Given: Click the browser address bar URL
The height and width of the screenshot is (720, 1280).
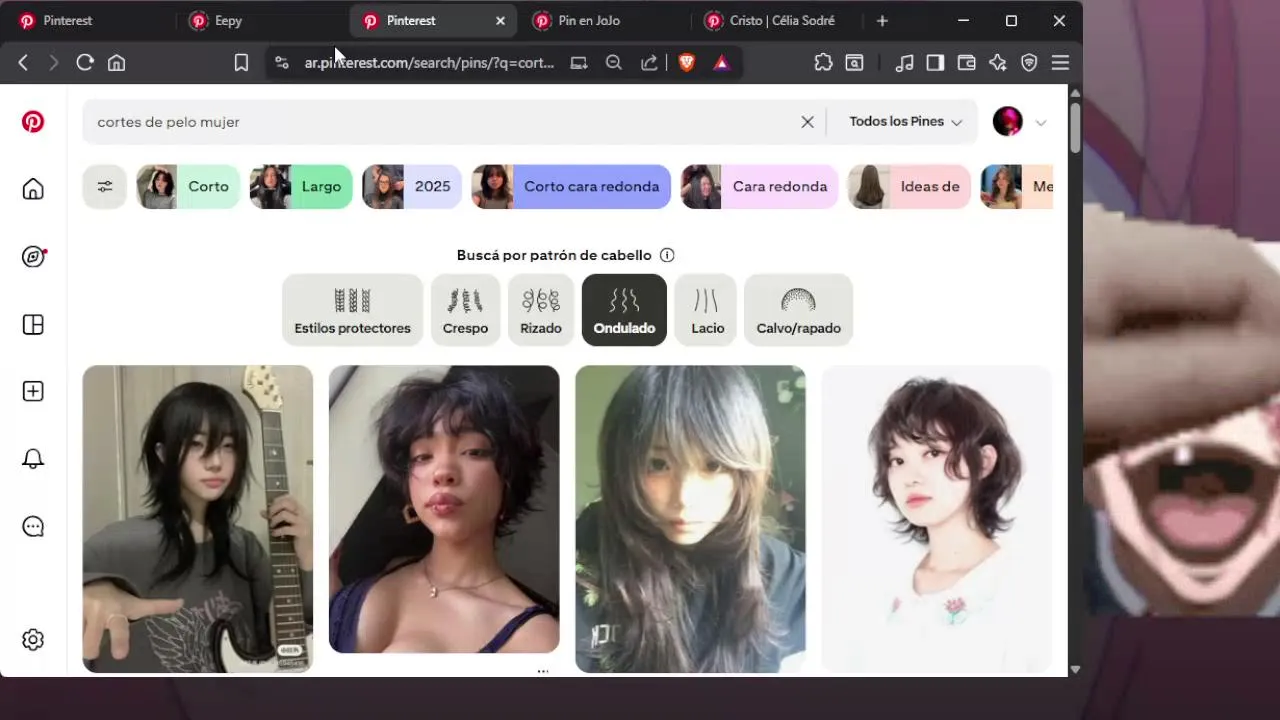Looking at the screenshot, I should [x=429, y=63].
